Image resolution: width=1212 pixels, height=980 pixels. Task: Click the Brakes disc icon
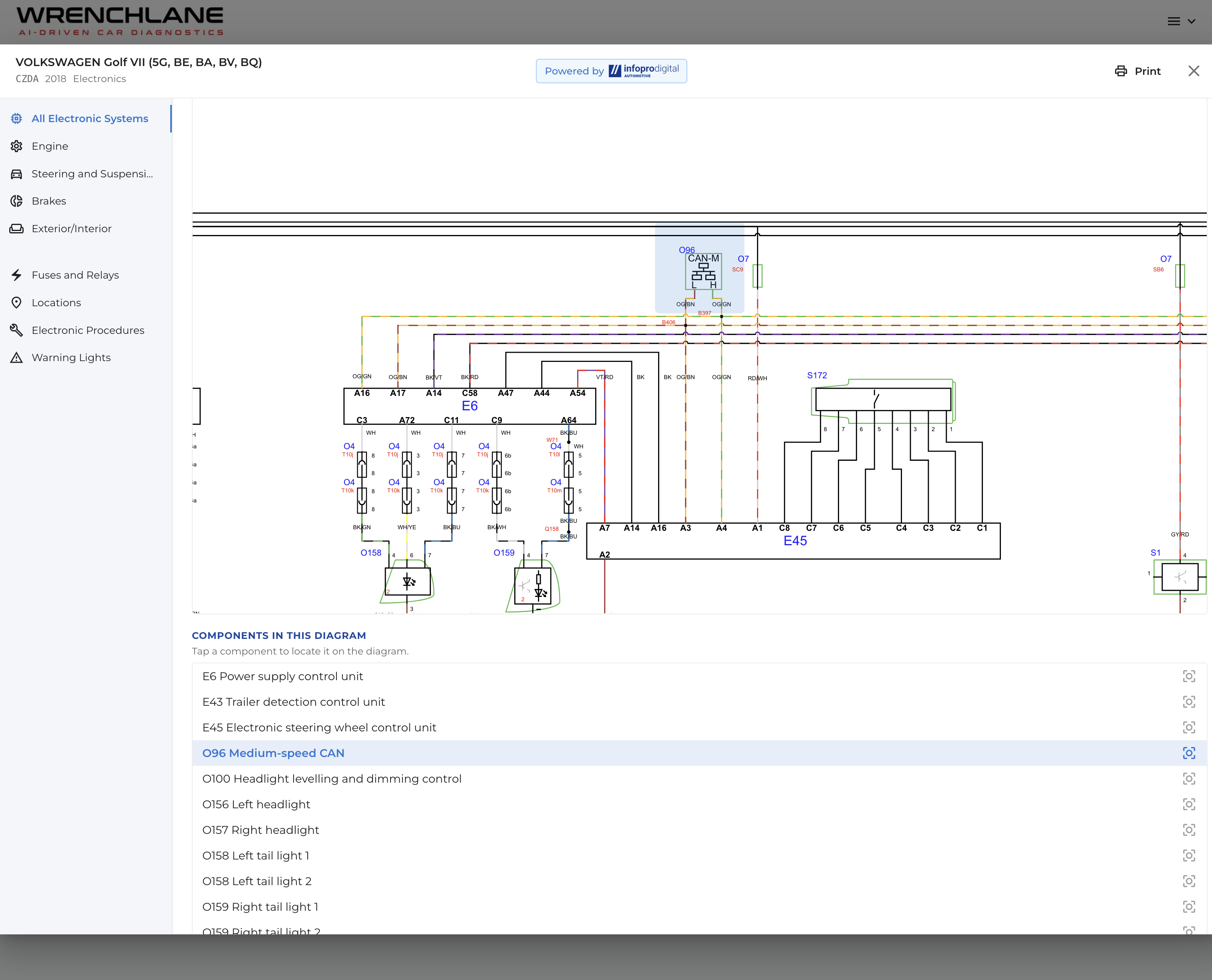coord(16,201)
